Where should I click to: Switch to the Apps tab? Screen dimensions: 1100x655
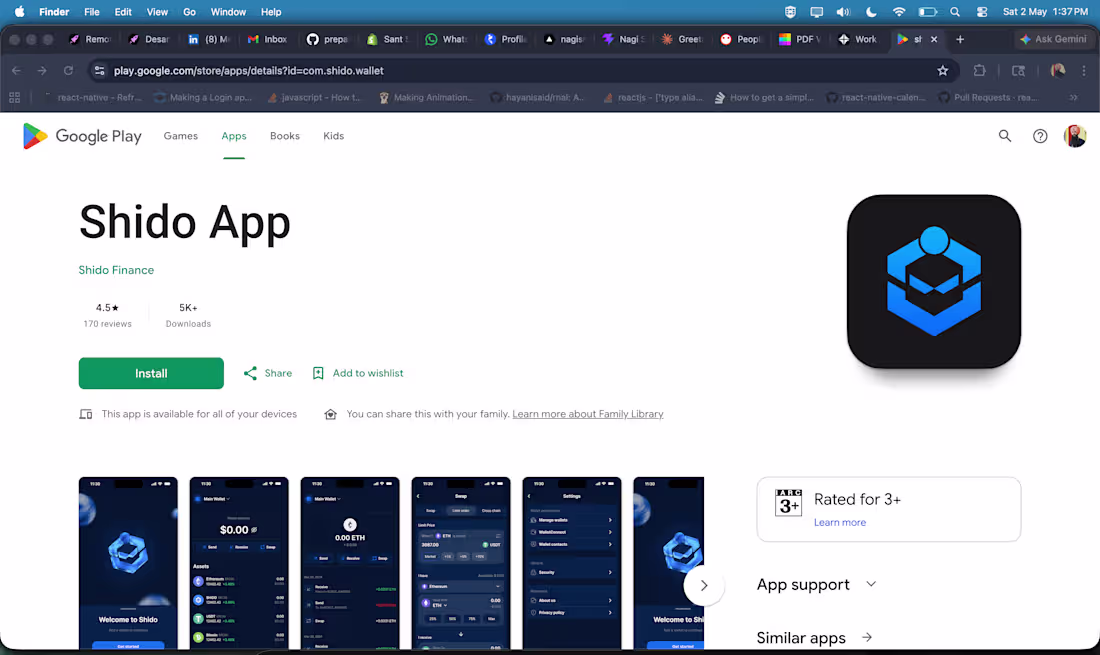[234, 136]
